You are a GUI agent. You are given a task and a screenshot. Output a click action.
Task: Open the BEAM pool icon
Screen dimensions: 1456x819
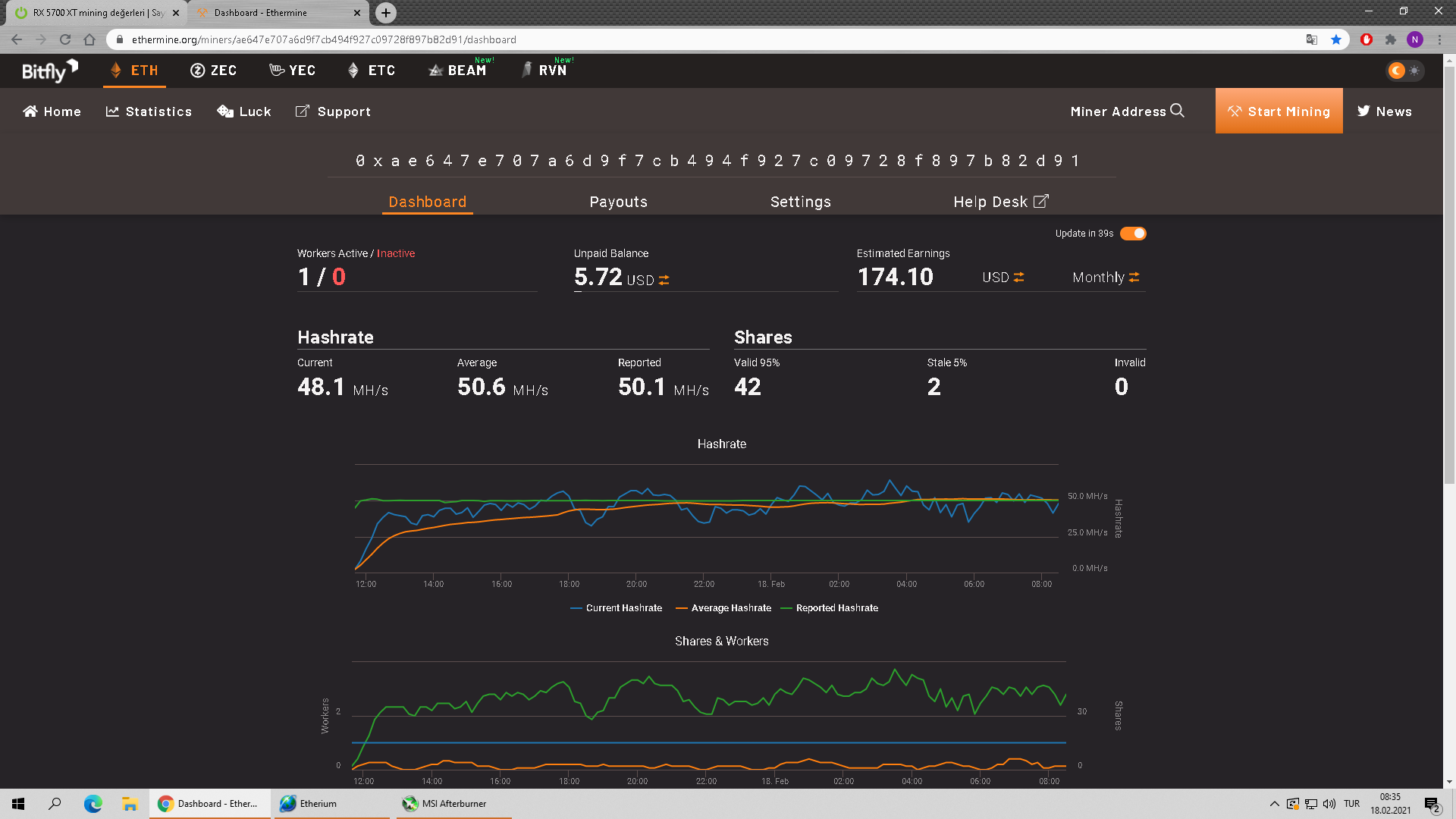tap(435, 71)
